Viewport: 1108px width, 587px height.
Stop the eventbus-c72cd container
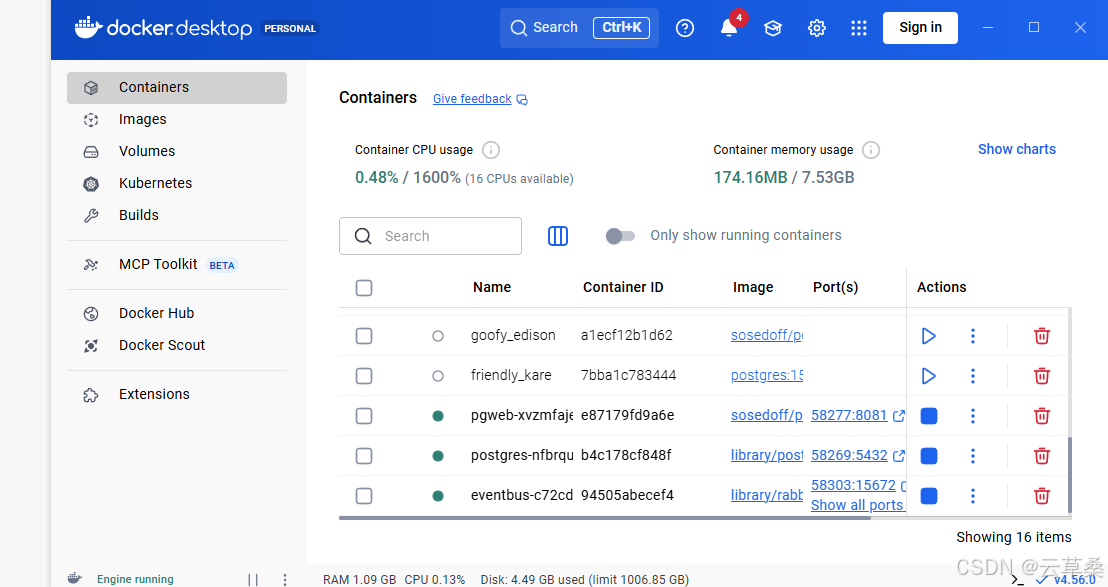929,496
